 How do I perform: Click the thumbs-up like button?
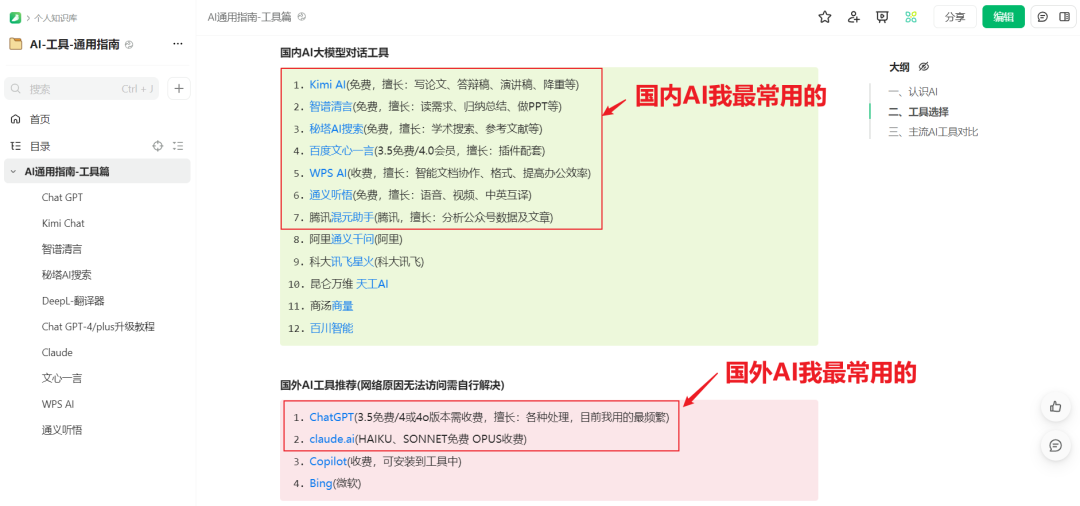(1055, 407)
